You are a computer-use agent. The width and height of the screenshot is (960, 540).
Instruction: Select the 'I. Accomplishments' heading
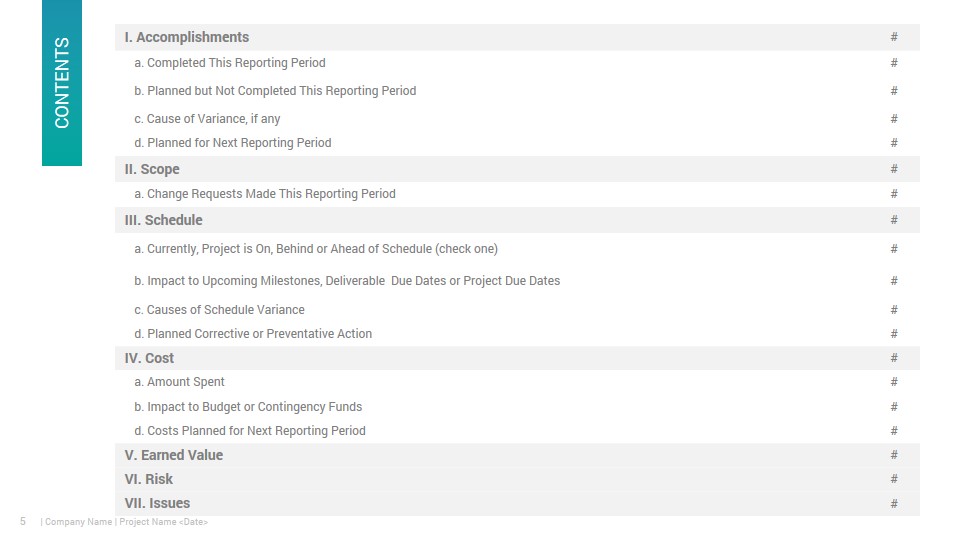187,37
